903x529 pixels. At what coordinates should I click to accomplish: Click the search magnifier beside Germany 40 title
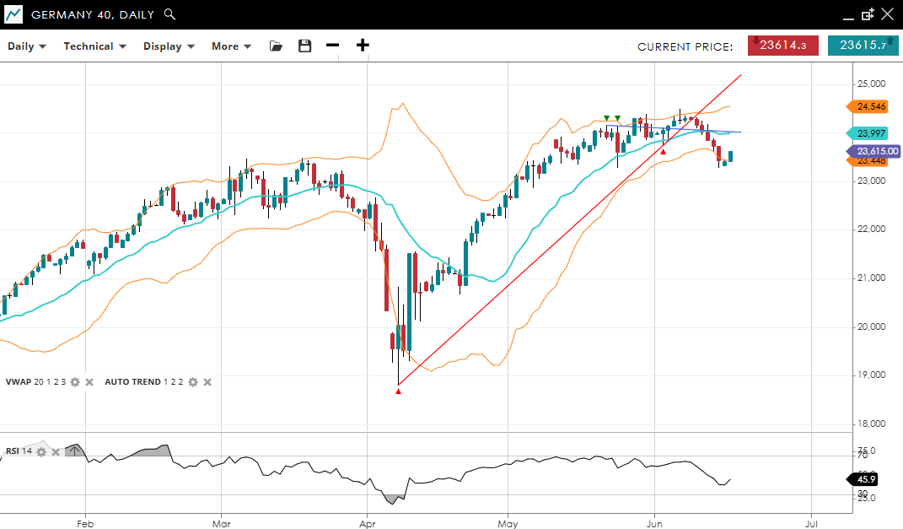tap(170, 15)
